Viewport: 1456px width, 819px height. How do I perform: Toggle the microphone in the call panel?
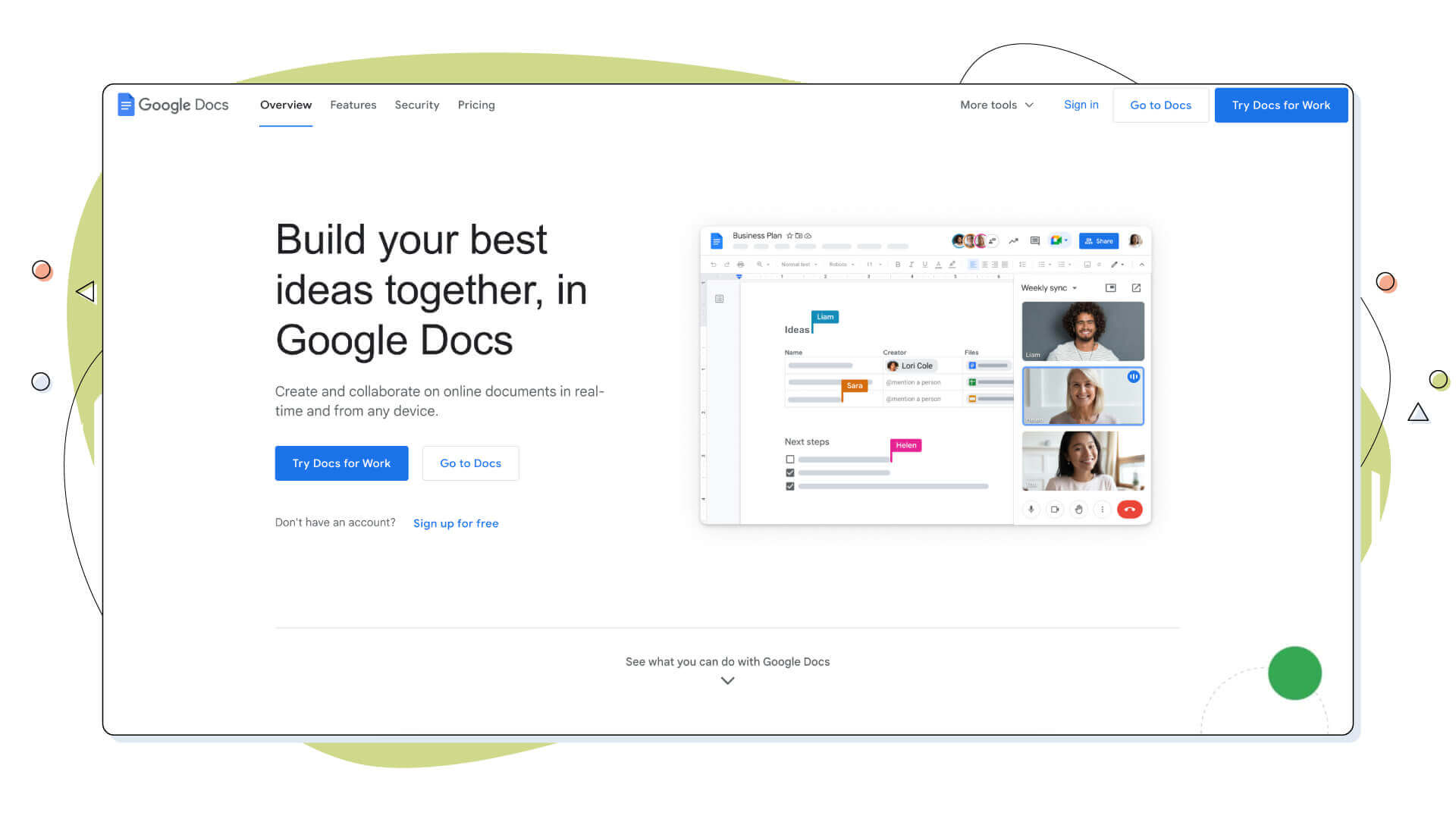pyautogui.click(x=1031, y=510)
